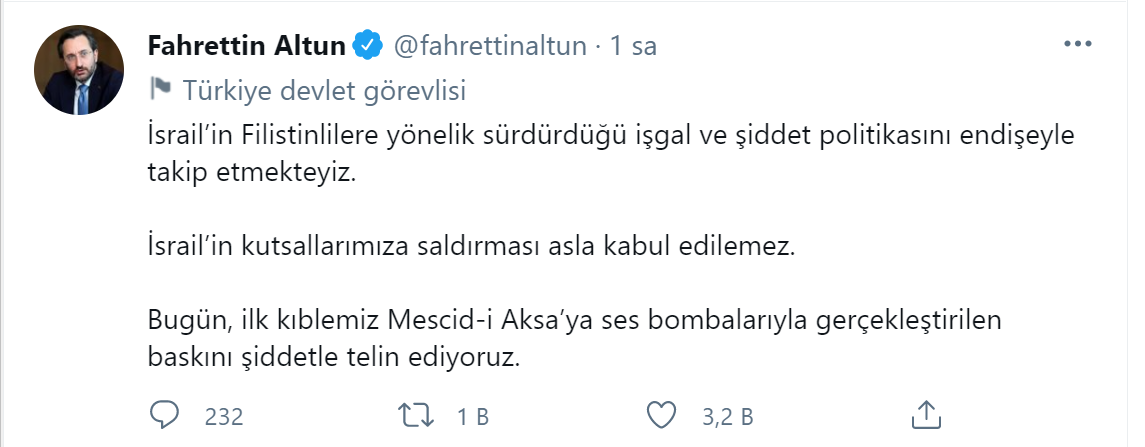Open the share tweet icon
Image resolution: width=1145 pixels, height=447 pixels.
tap(926, 414)
